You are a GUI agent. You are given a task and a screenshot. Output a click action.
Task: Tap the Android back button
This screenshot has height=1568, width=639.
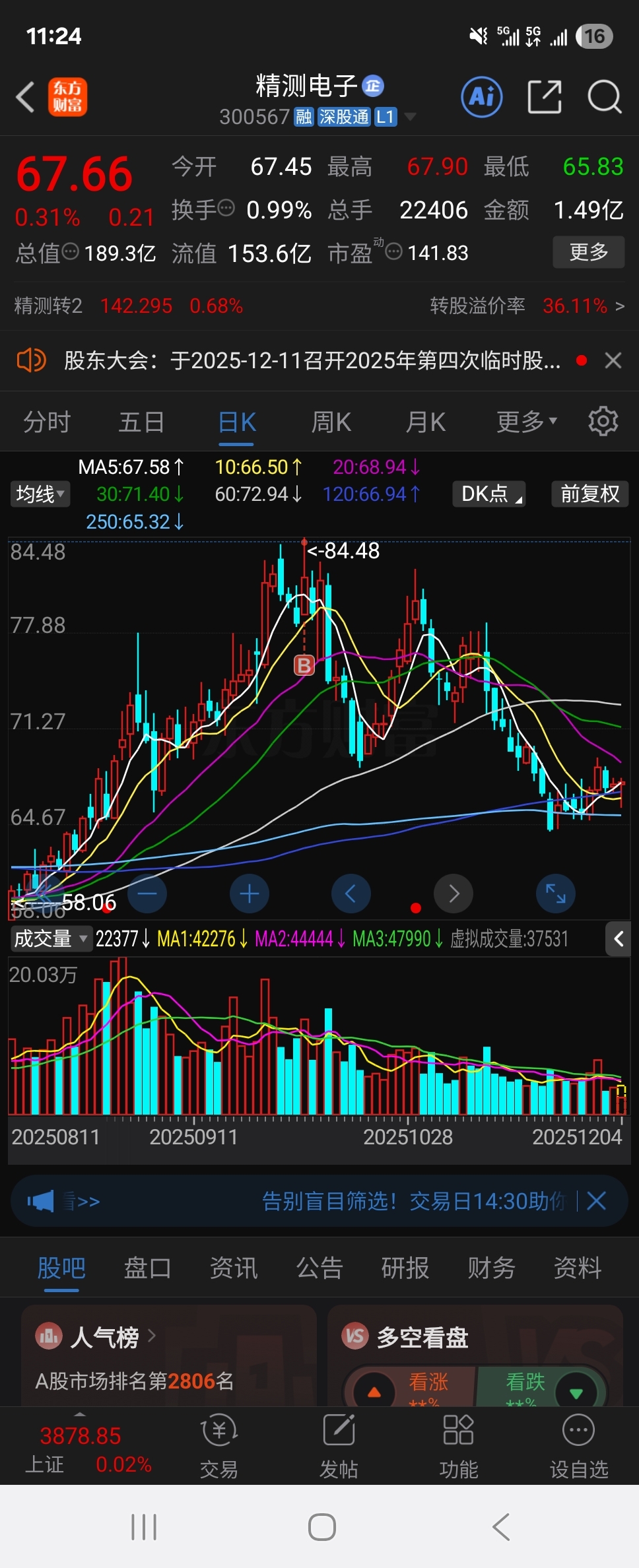(x=501, y=1526)
